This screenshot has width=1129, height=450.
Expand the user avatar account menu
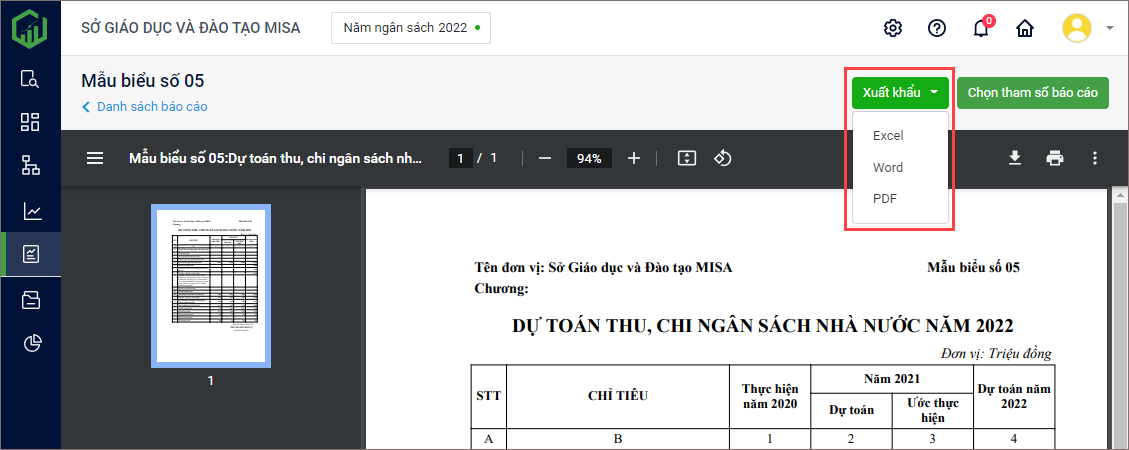click(1087, 28)
